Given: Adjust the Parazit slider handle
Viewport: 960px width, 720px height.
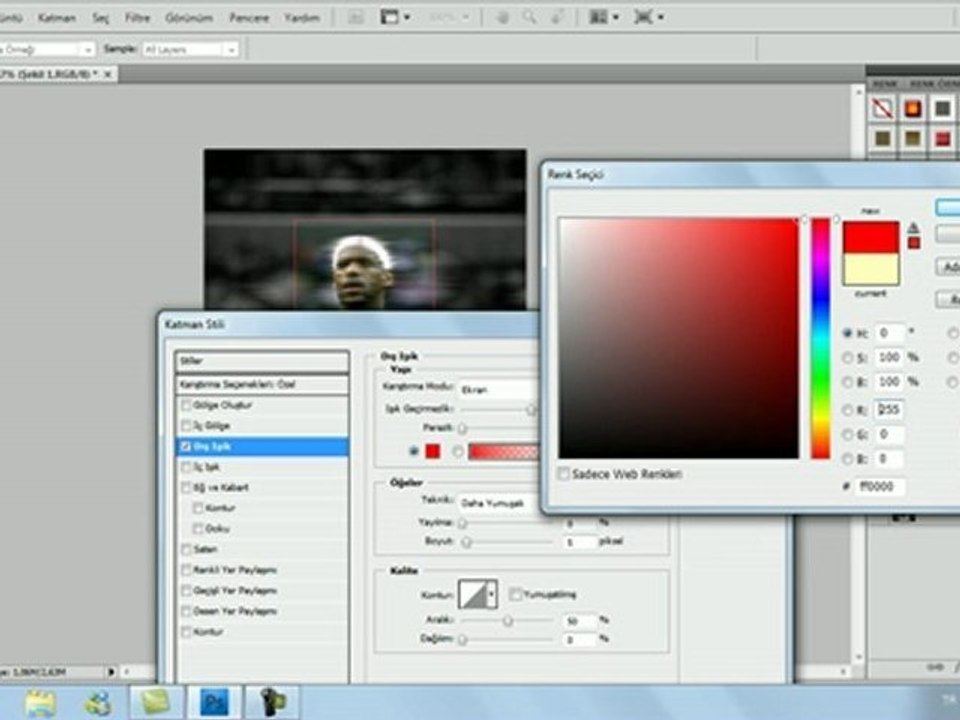Looking at the screenshot, I should [x=463, y=429].
